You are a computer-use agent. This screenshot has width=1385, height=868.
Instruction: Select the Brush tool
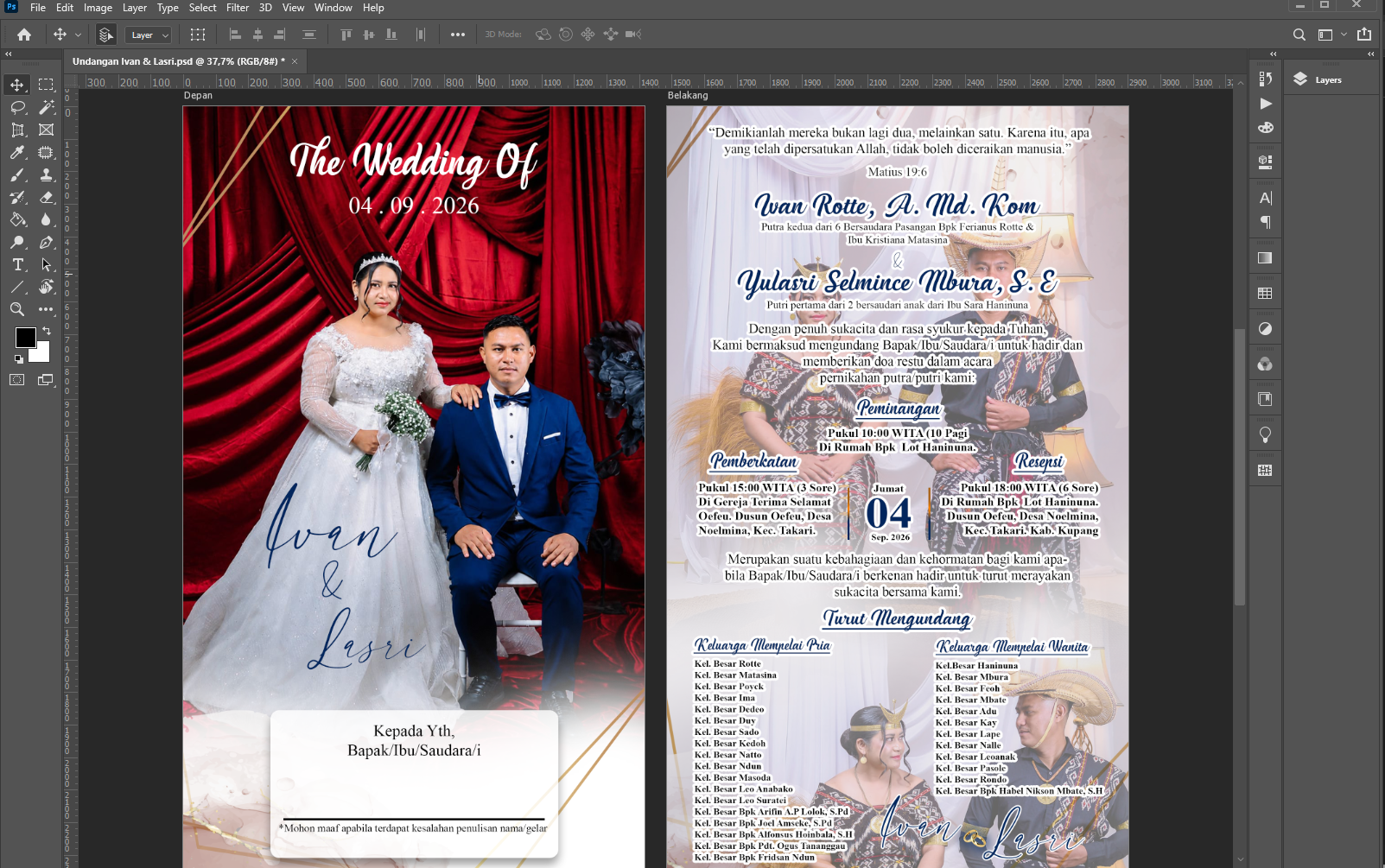[17, 174]
